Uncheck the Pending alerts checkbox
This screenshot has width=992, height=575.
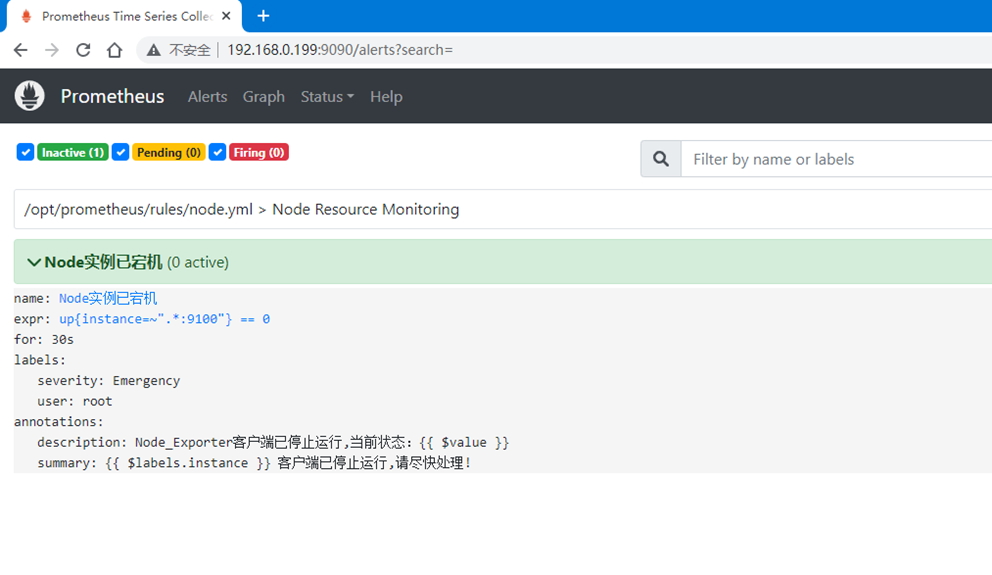(120, 152)
